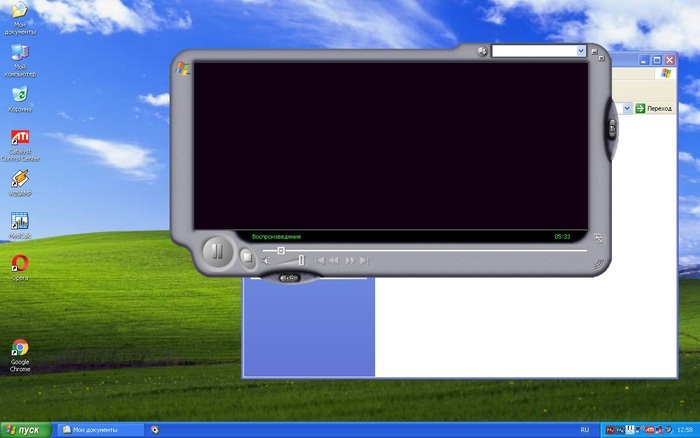
Task: Click the corner grip icon in the media player
Action: (x=598, y=264)
